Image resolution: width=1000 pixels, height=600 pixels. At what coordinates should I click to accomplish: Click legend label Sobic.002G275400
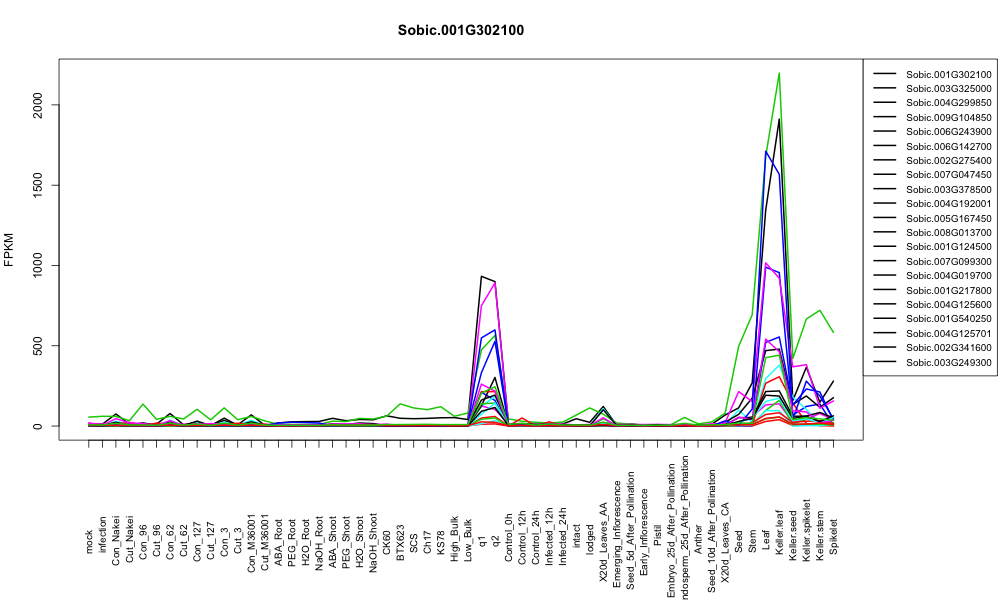(948, 161)
